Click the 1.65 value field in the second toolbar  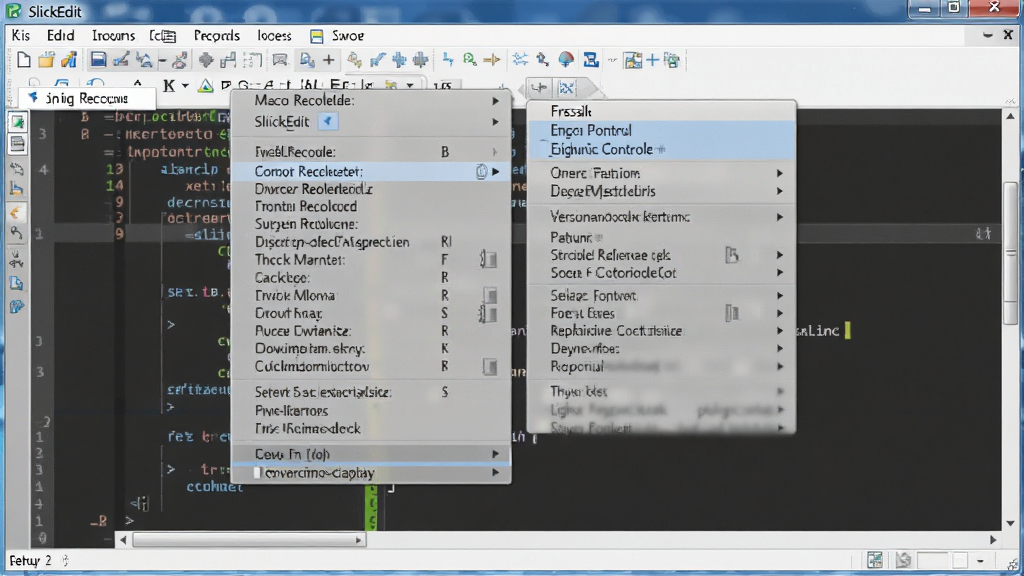click(443, 86)
